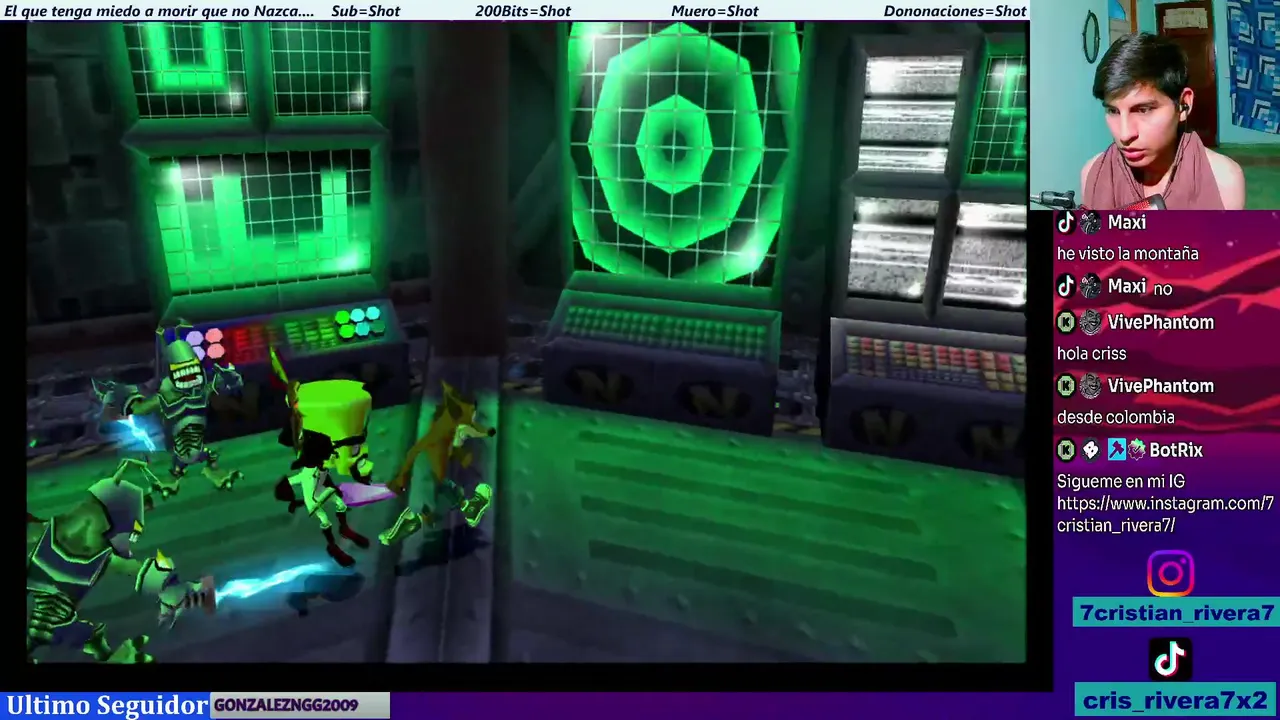This screenshot has height=720, width=1280.
Task: Click the Maxi username above "he visto la montaña"
Action: click(1127, 223)
